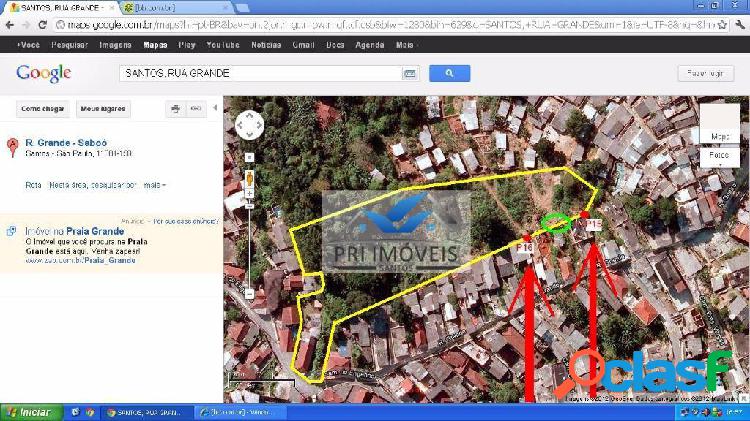The height and width of the screenshot is (421, 750).
Task: Click Por que esse anúncio link
Action: click(x=185, y=221)
